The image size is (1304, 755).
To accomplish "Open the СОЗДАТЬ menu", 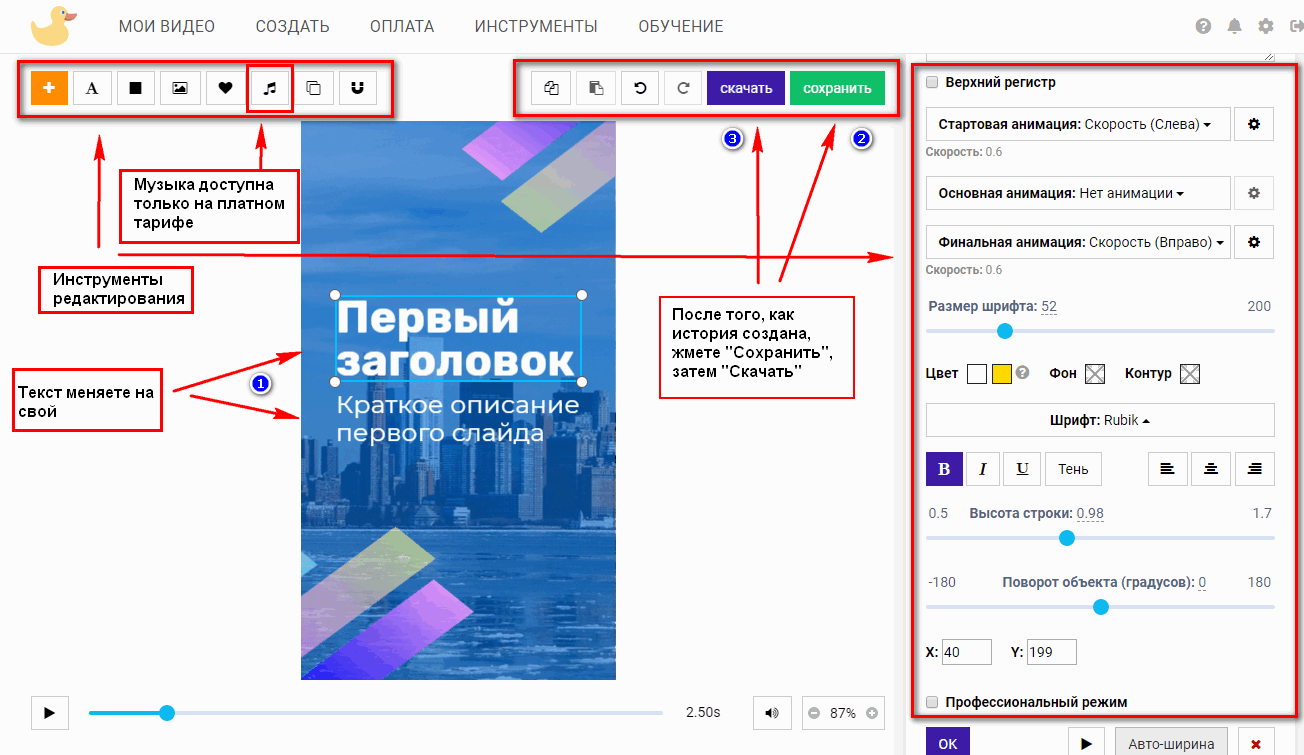I will pyautogui.click(x=292, y=26).
